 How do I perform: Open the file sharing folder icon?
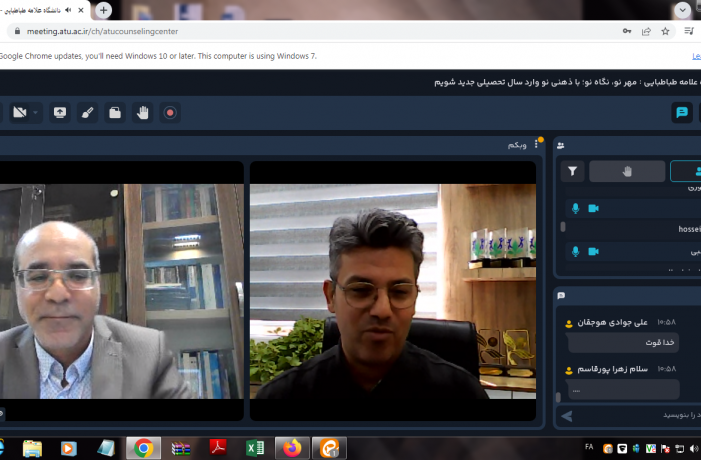(115, 112)
